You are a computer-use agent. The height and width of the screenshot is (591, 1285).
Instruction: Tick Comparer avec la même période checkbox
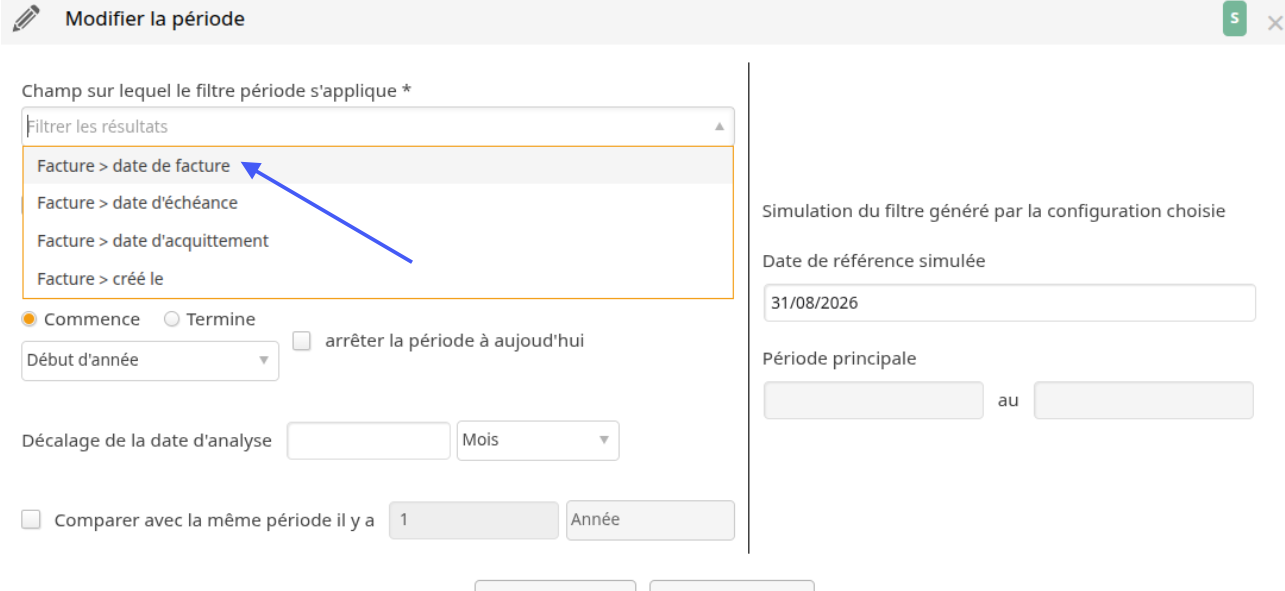[x=32, y=520]
